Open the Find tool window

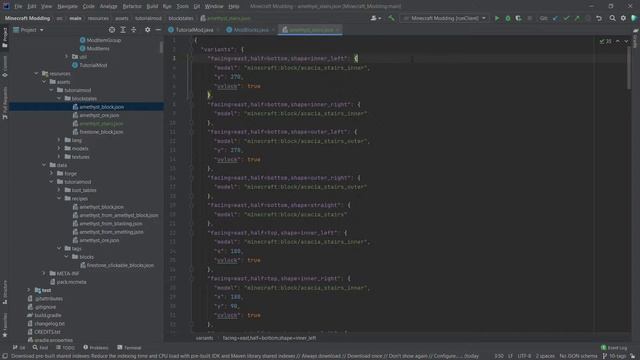(40, 348)
